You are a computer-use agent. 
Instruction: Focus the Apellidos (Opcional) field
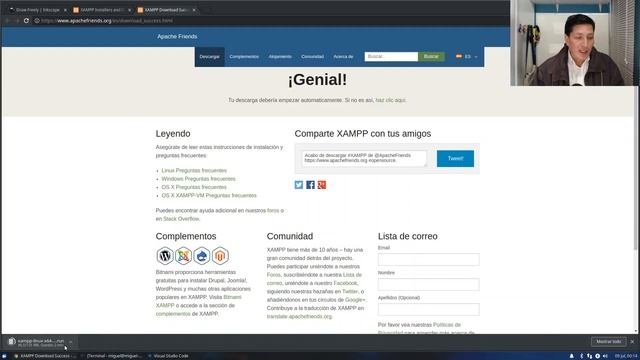(x=429, y=309)
